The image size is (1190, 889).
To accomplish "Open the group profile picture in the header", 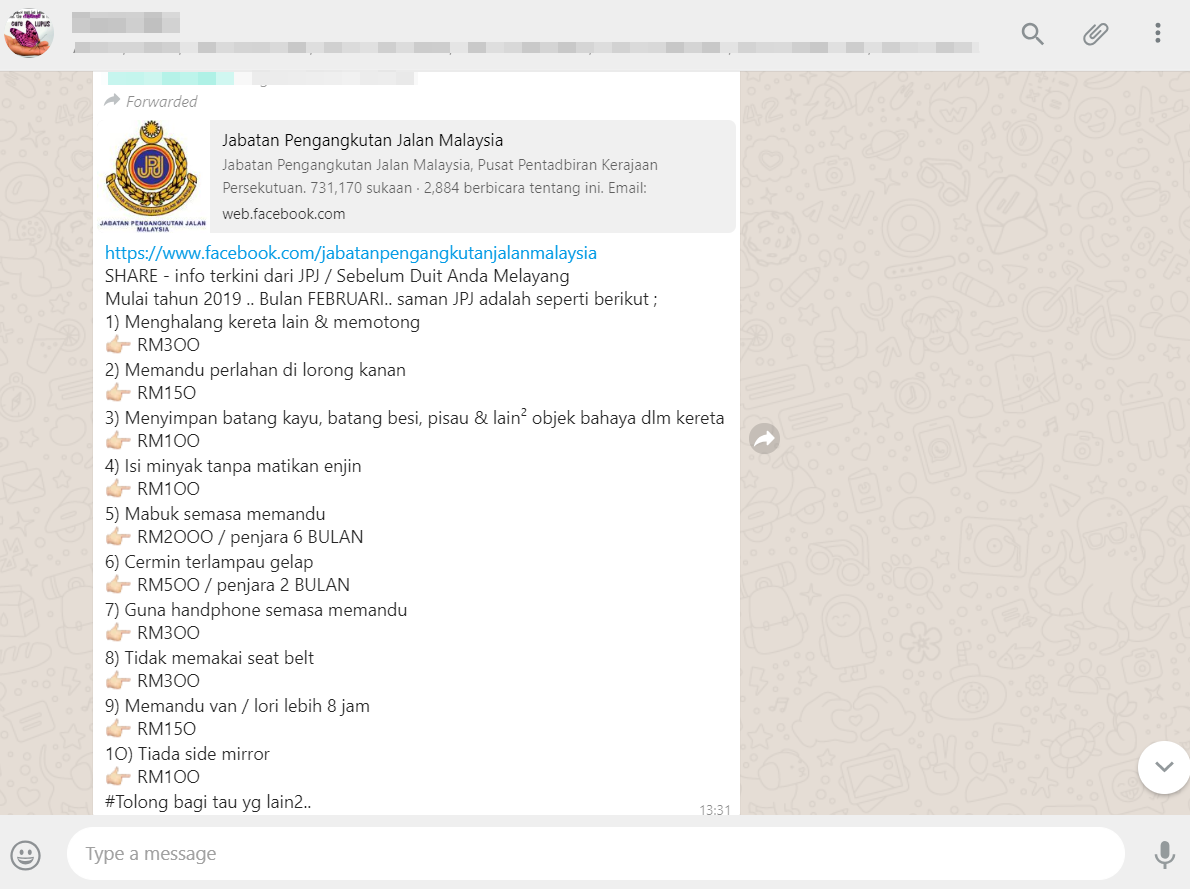I will pos(30,33).
